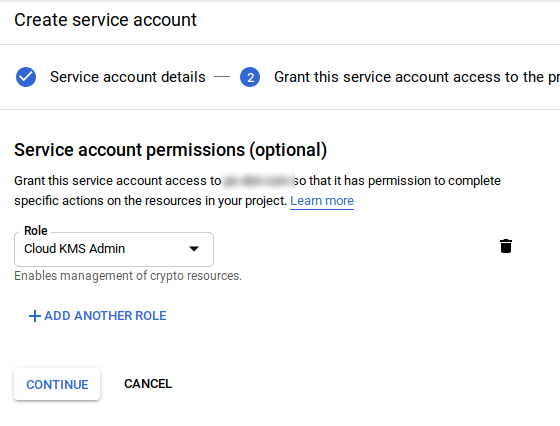This screenshot has width=560, height=426.
Task: Delete the Cloud KMS Admin role
Action: pyautogui.click(x=506, y=246)
